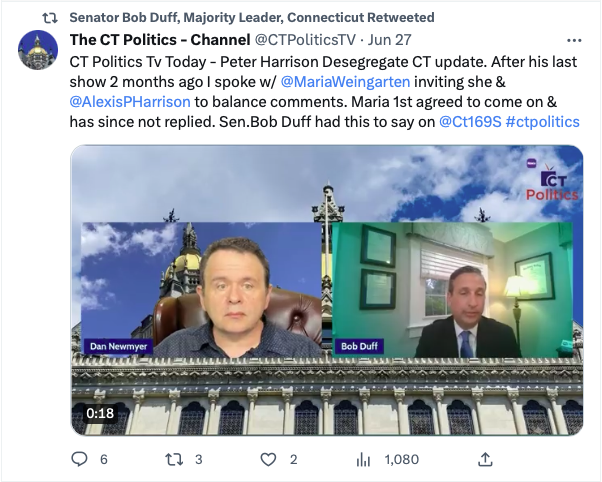Like the tweet with heart icon

[268, 459]
